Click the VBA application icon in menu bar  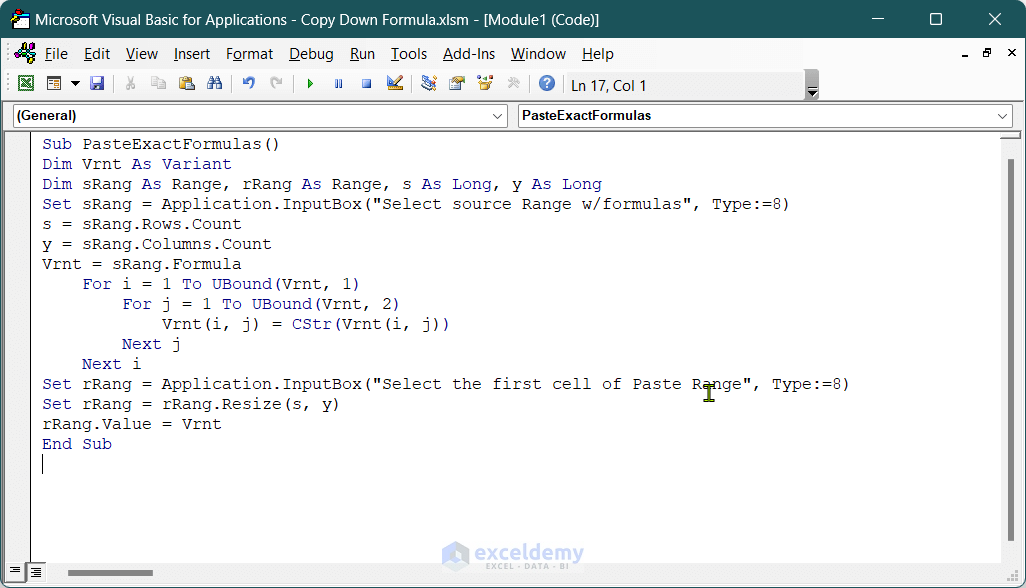click(x=26, y=54)
